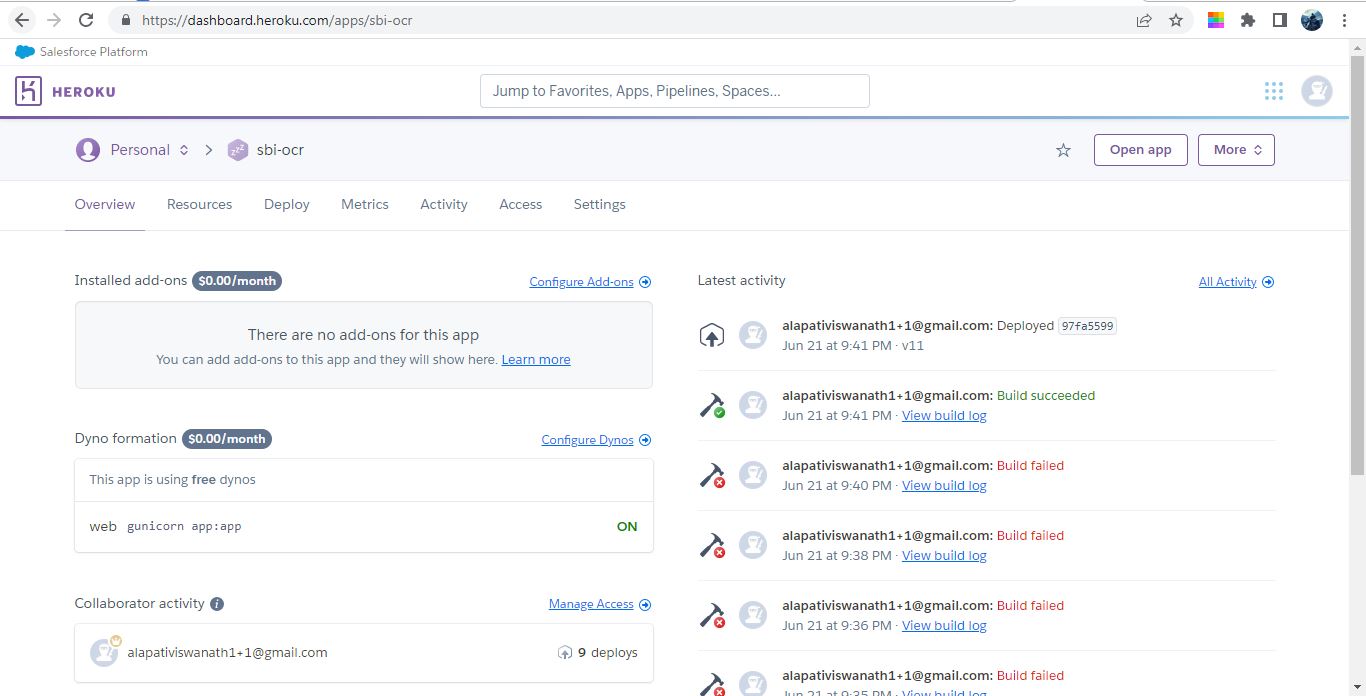This screenshot has width=1366, height=696.
Task: View build log for 9:38 PM failed build
Action: point(944,556)
